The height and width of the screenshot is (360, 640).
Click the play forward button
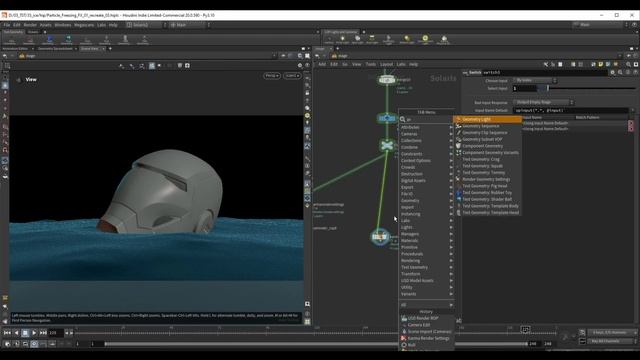point(34,333)
